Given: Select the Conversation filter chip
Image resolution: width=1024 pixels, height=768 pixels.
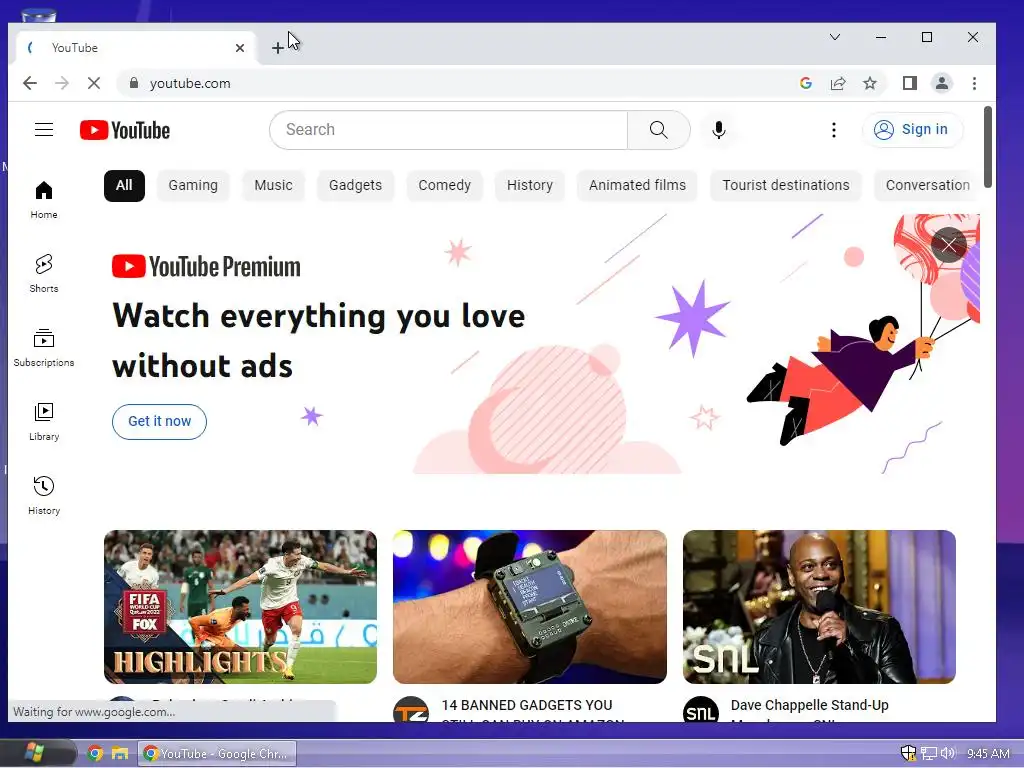Looking at the screenshot, I should click(927, 185).
